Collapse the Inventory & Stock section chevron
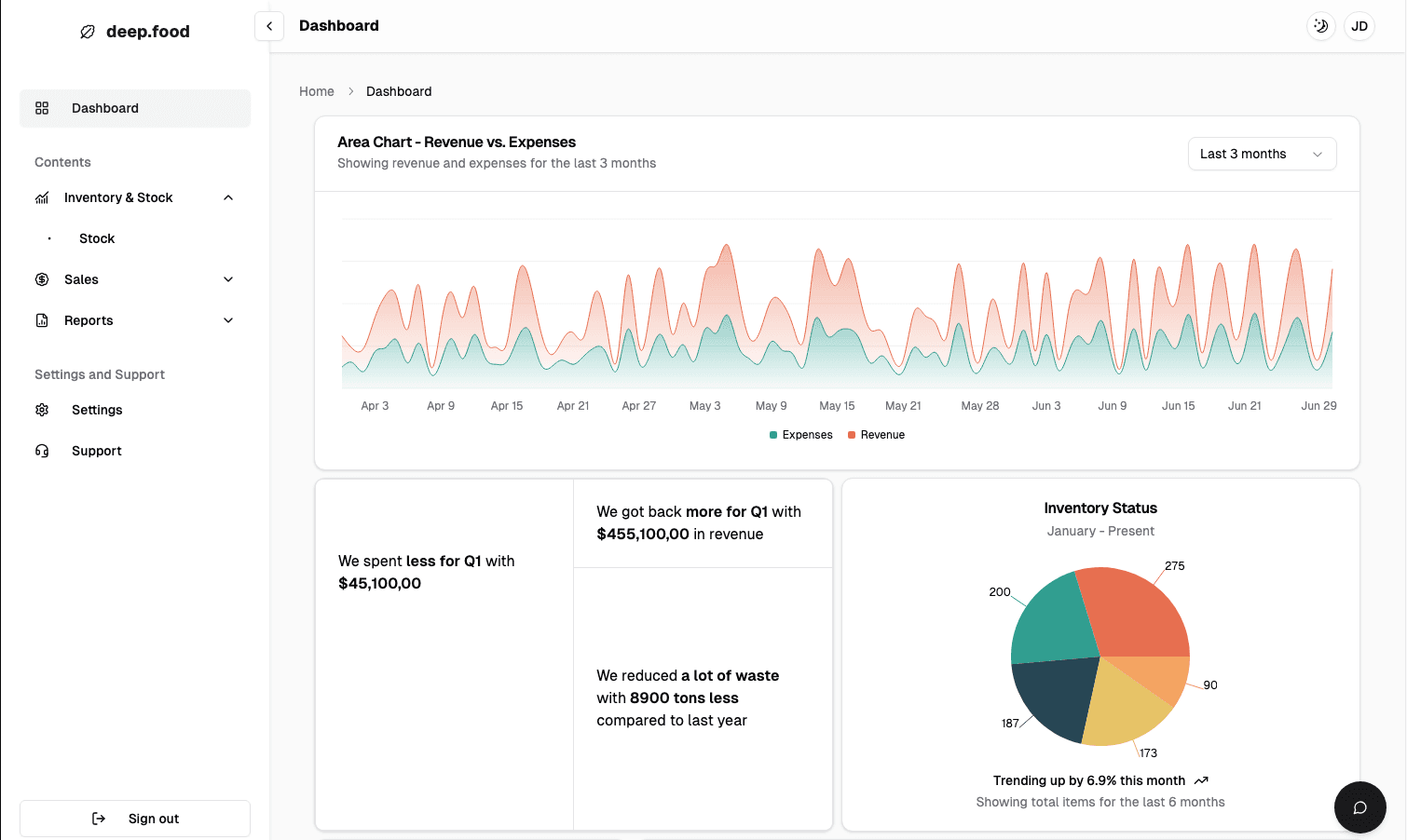The width and height of the screenshot is (1407, 840). tap(228, 197)
